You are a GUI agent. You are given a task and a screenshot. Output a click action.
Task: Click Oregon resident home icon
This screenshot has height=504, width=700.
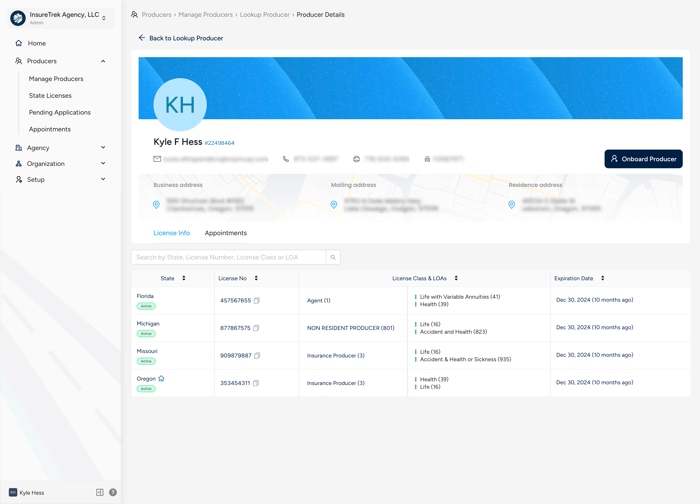tap(161, 378)
